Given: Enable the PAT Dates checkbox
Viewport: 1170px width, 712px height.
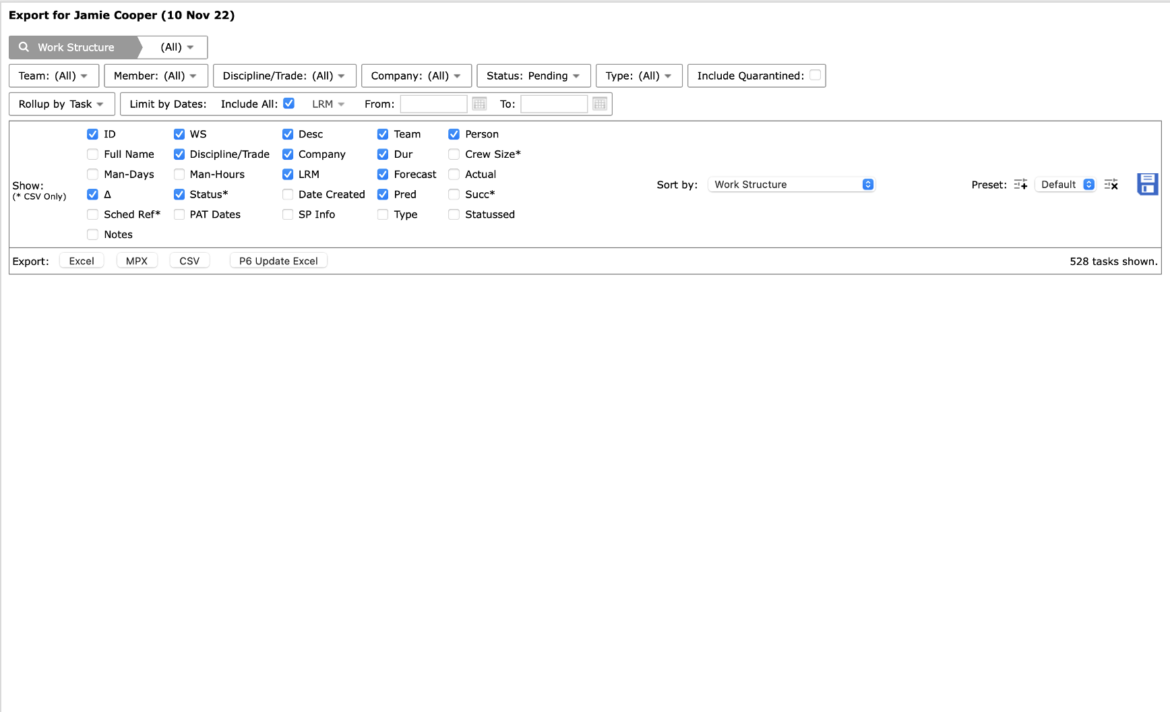Looking at the screenshot, I should (x=179, y=214).
